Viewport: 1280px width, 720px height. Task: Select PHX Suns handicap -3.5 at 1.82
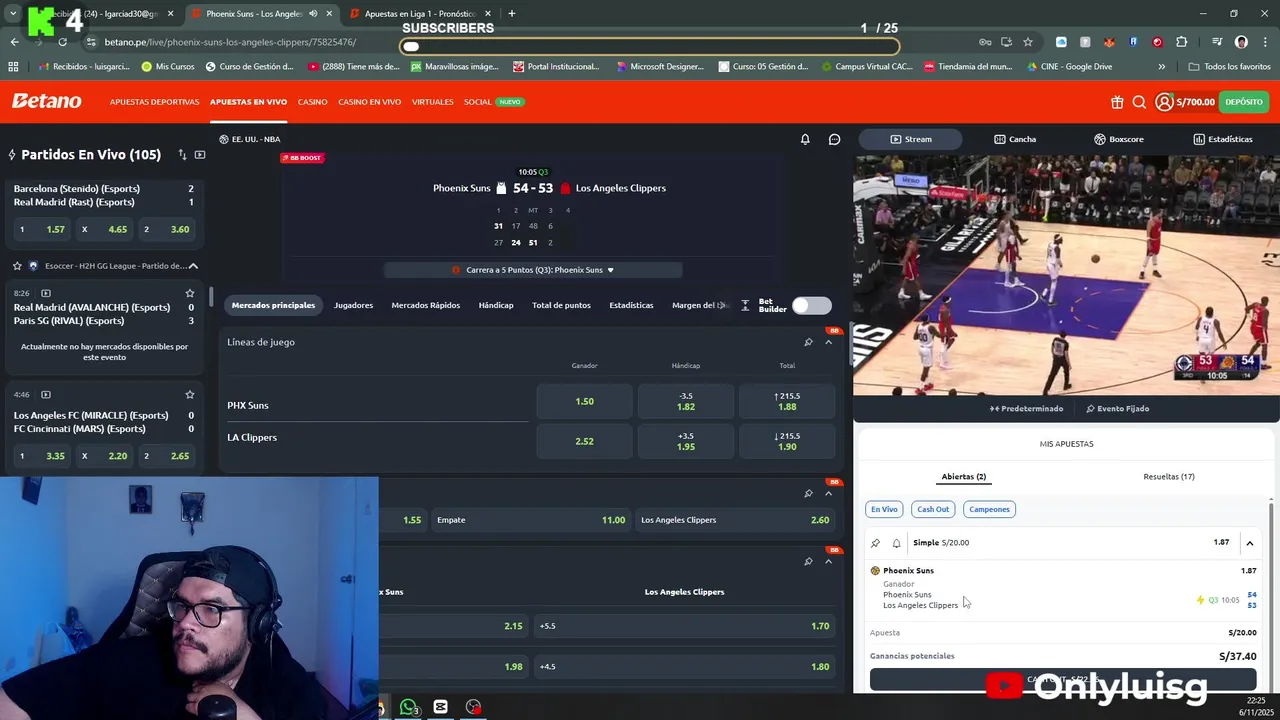click(x=686, y=401)
